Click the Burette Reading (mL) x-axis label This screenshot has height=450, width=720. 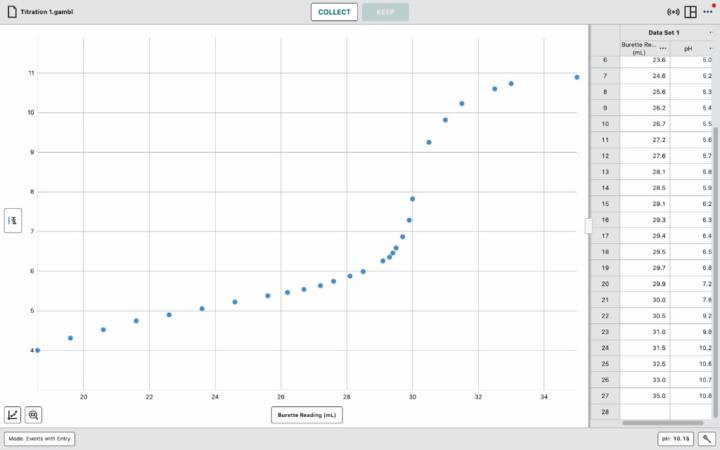[x=307, y=414]
